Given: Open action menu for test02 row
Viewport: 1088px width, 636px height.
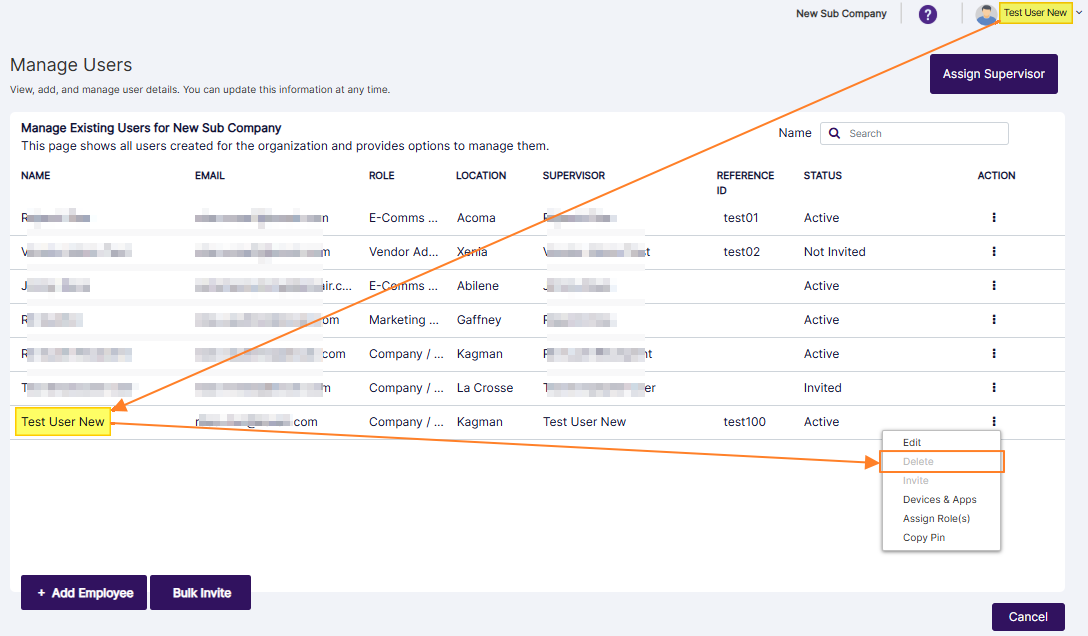Looking at the screenshot, I should (994, 252).
